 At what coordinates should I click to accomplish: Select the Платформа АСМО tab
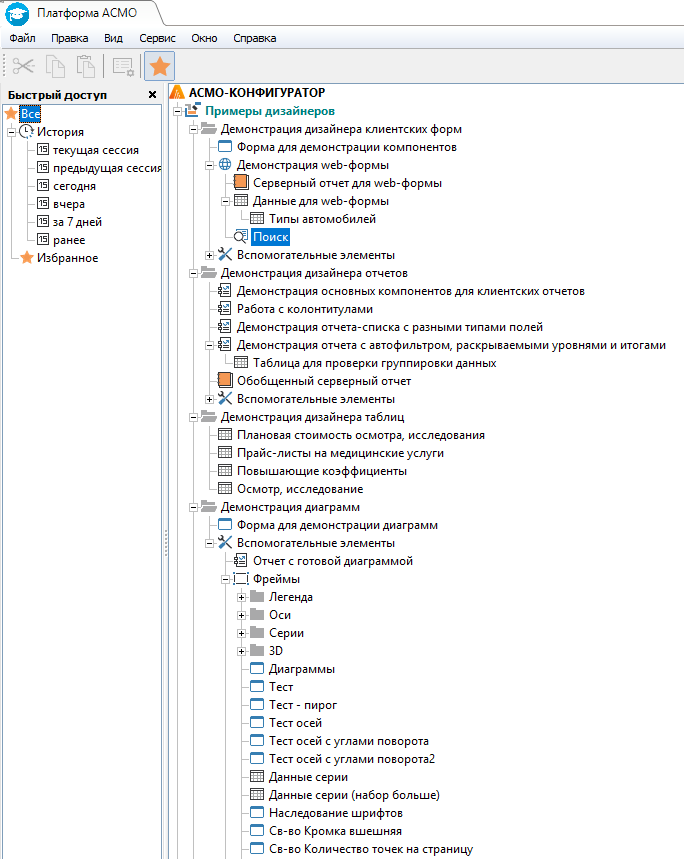click(87, 13)
